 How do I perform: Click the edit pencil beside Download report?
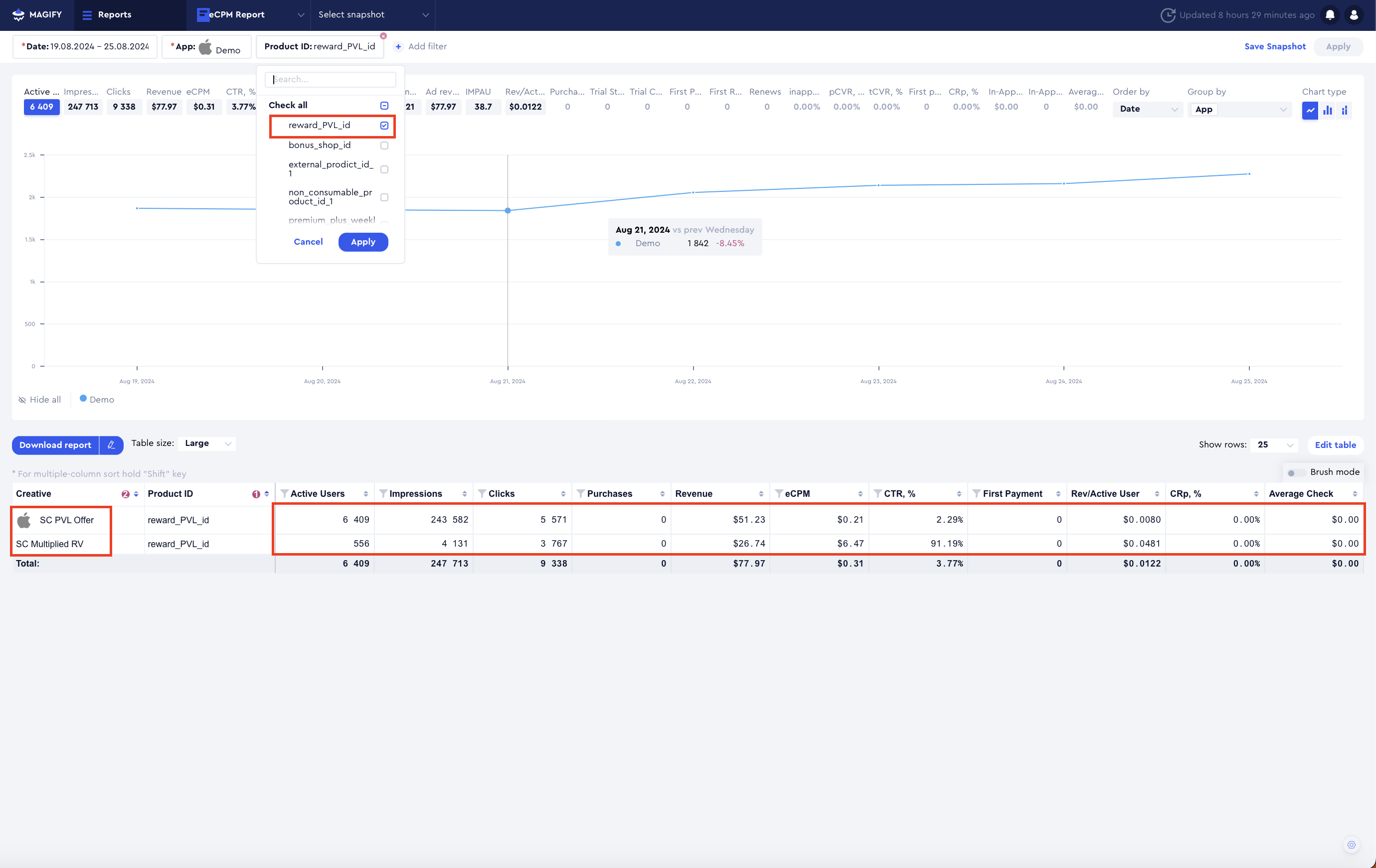(112, 445)
